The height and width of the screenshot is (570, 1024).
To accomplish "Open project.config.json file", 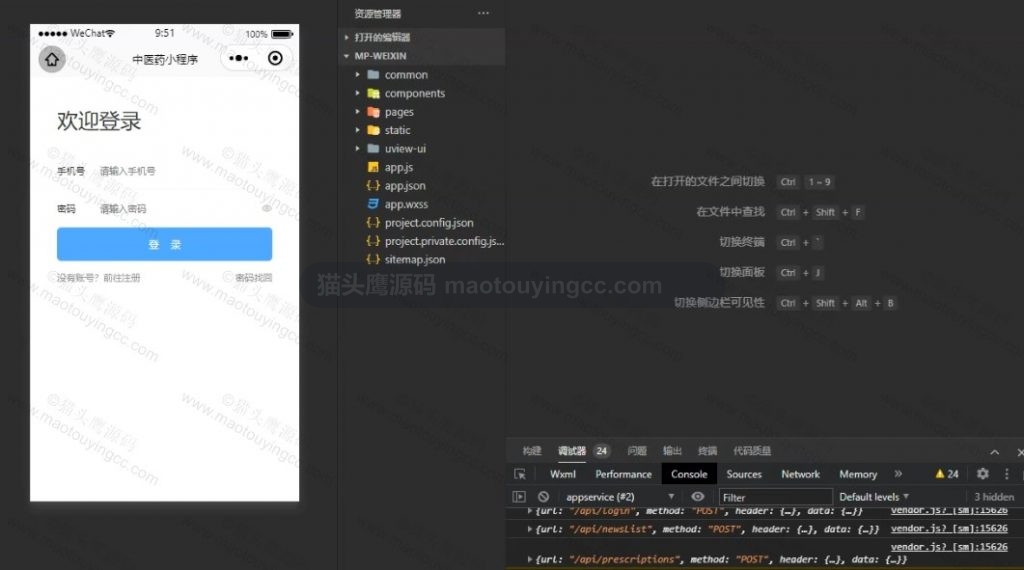I will pos(429,223).
